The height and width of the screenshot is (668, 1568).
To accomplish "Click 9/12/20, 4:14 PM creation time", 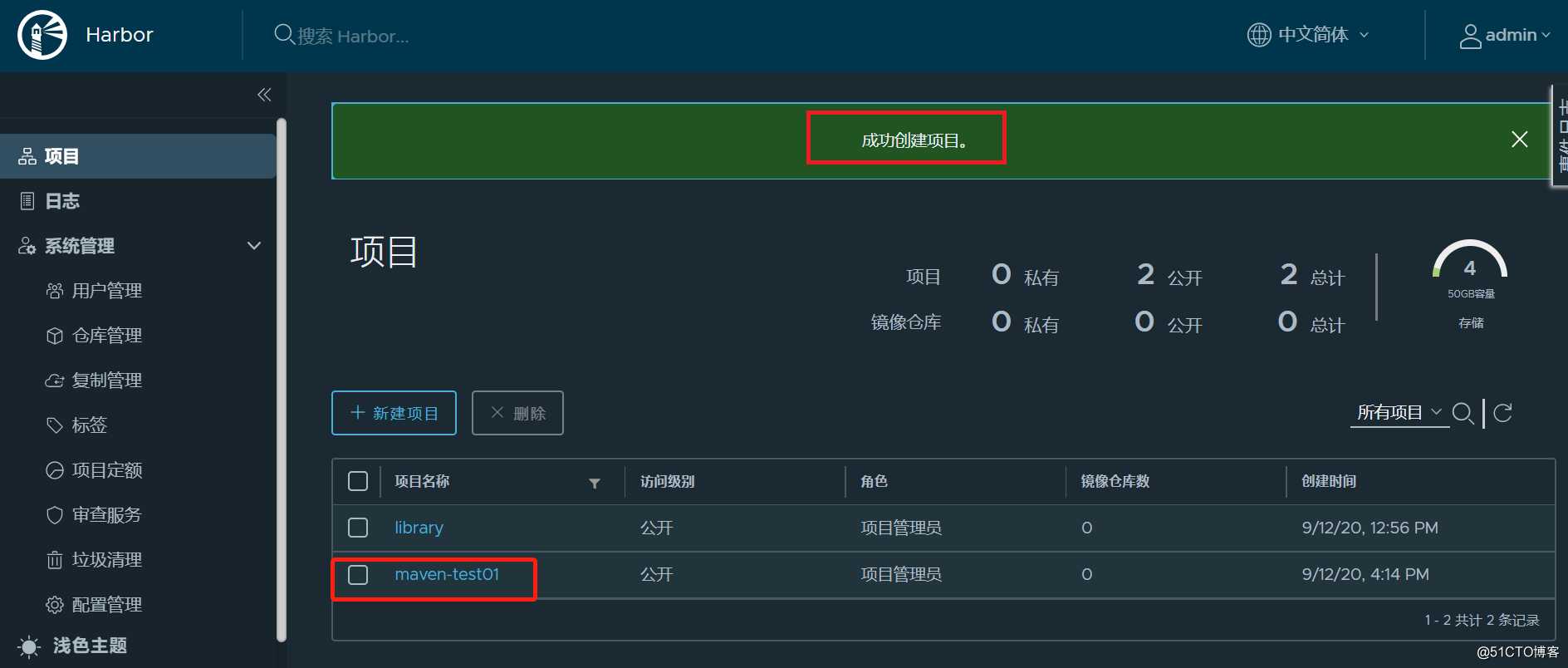I will [x=1365, y=574].
